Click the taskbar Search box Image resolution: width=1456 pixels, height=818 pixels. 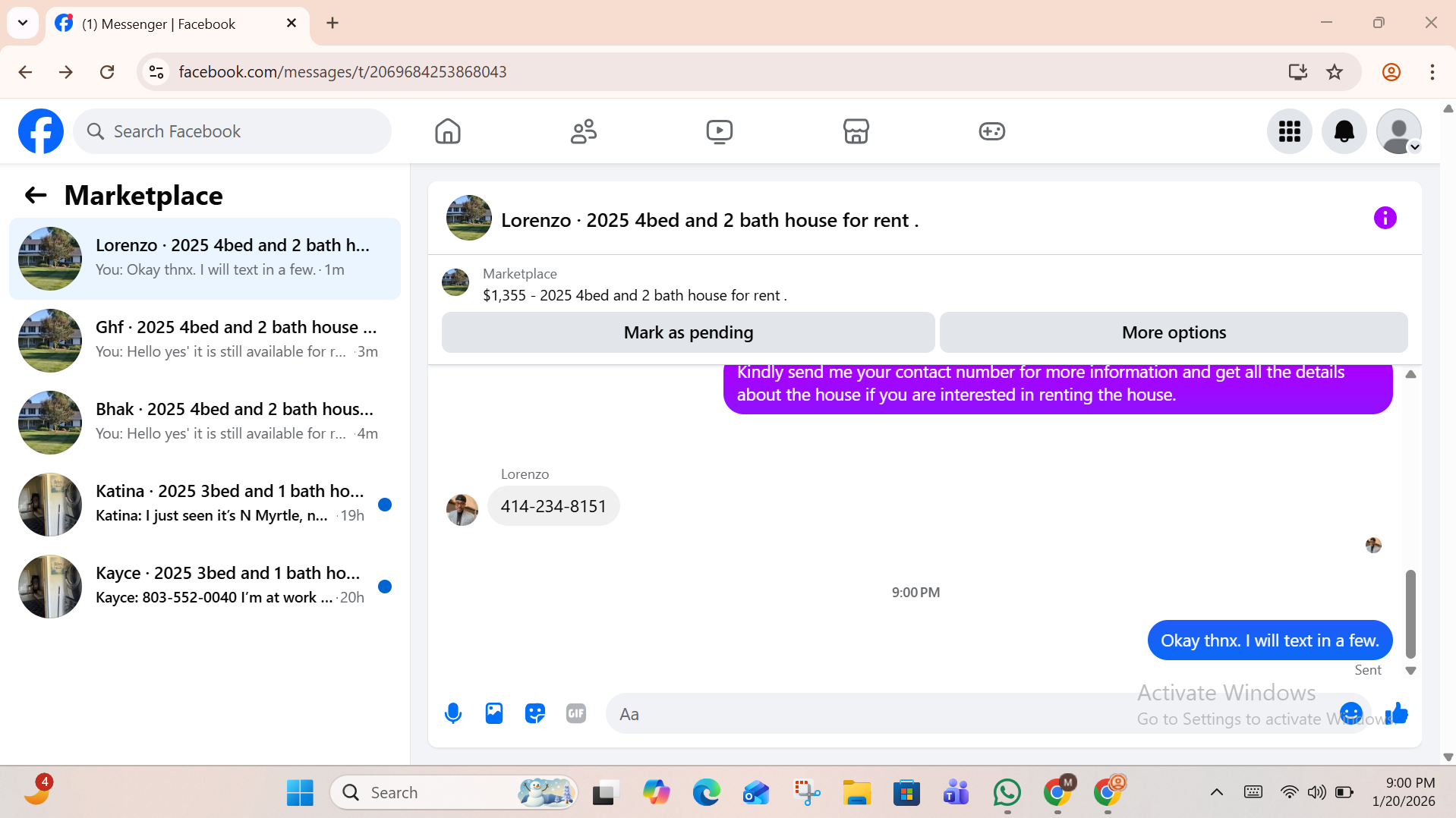tap(453, 793)
